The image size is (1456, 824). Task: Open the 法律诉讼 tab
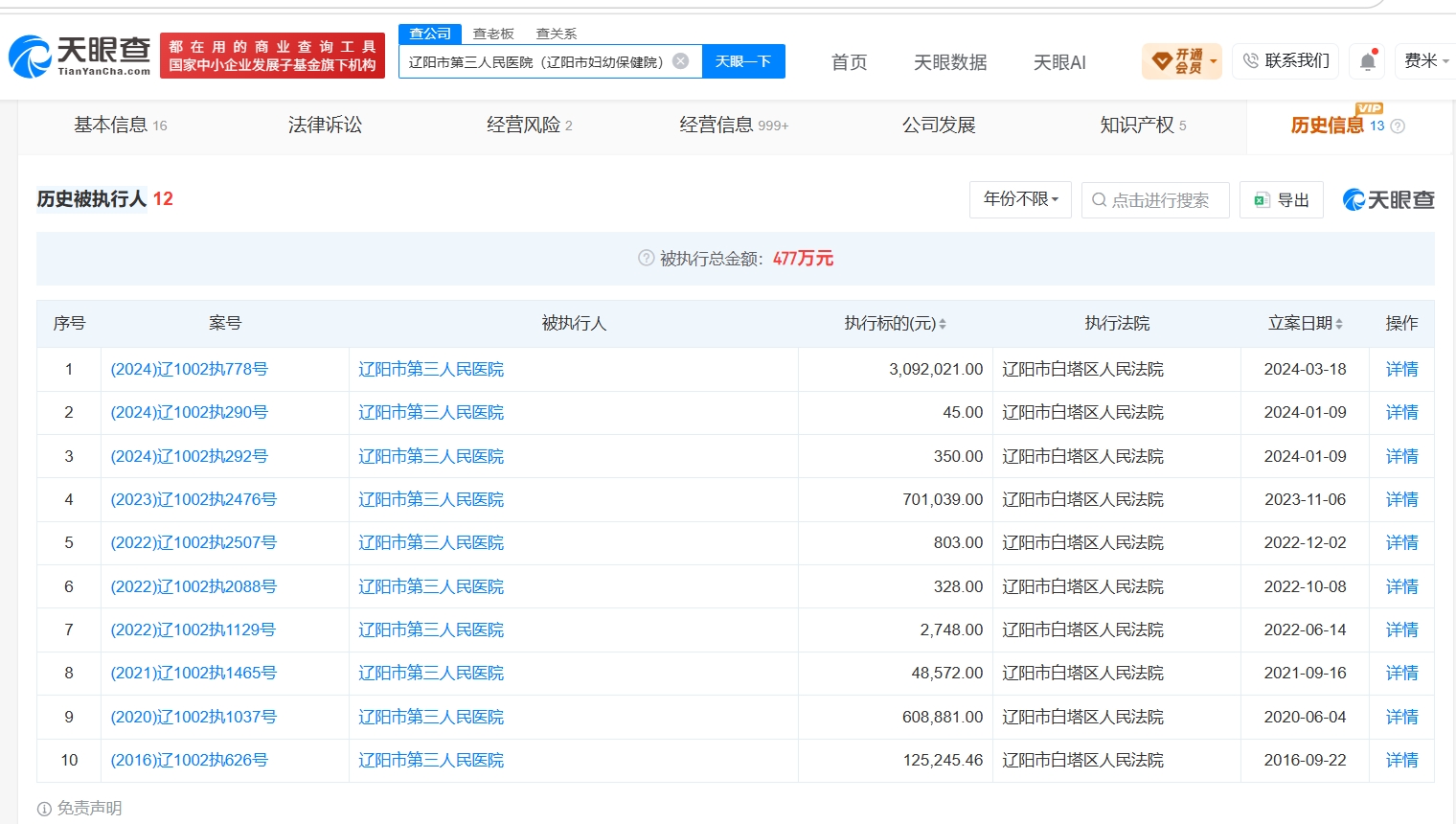(x=326, y=126)
